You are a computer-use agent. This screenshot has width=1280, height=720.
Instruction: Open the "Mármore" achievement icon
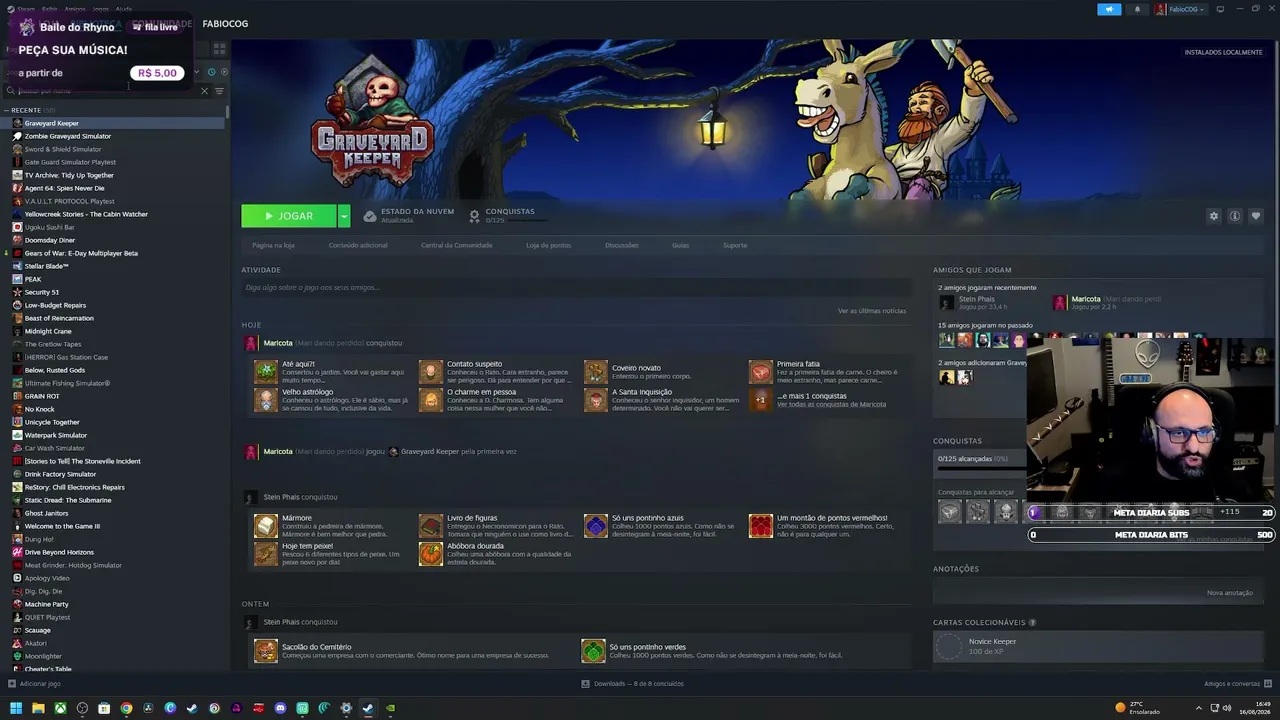click(x=266, y=526)
